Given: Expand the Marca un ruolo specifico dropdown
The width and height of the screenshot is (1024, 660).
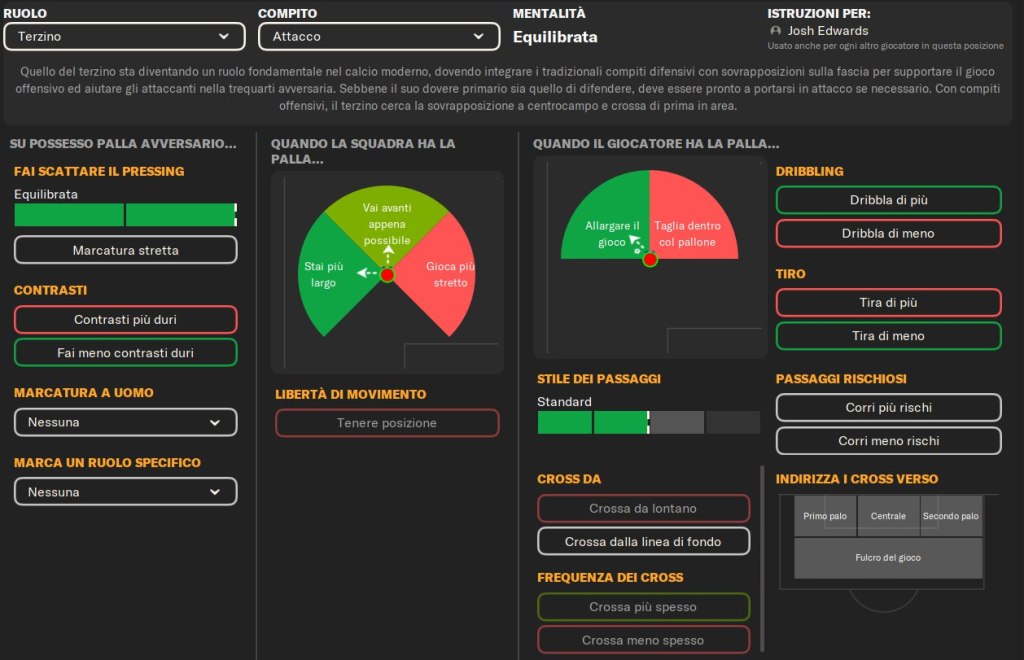Looking at the screenshot, I should [x=125, y=492].
